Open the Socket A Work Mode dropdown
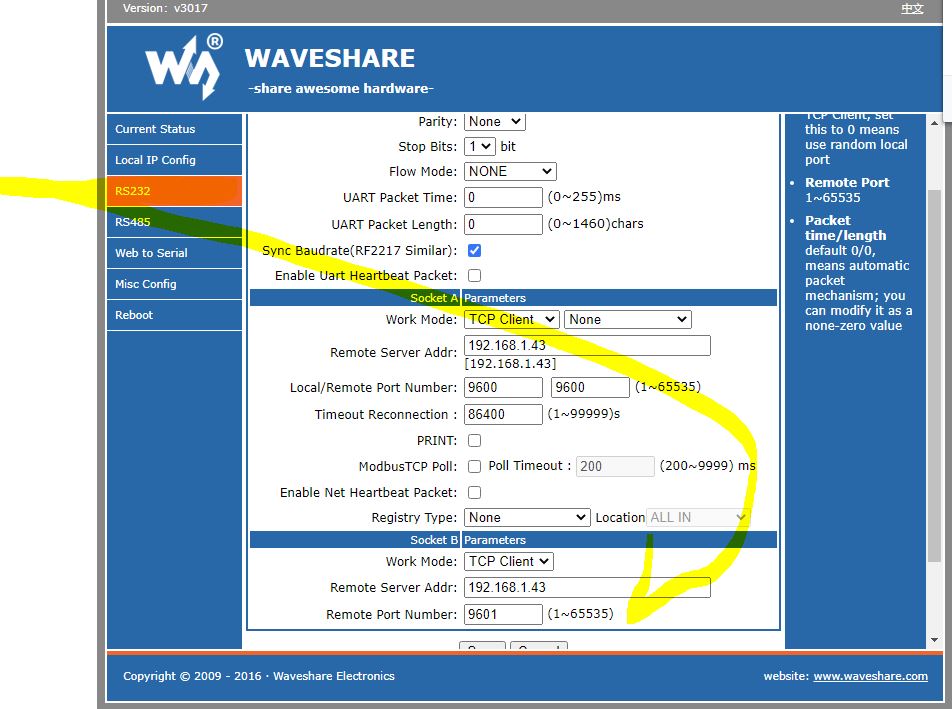 pyautogui.click(x=511, y=319)
